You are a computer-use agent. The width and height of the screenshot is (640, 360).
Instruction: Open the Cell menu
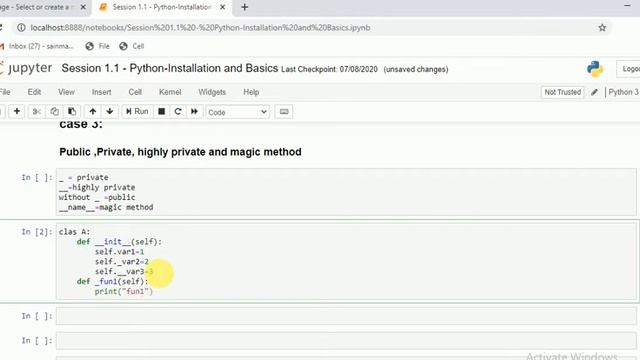click(x=135, y=92)
